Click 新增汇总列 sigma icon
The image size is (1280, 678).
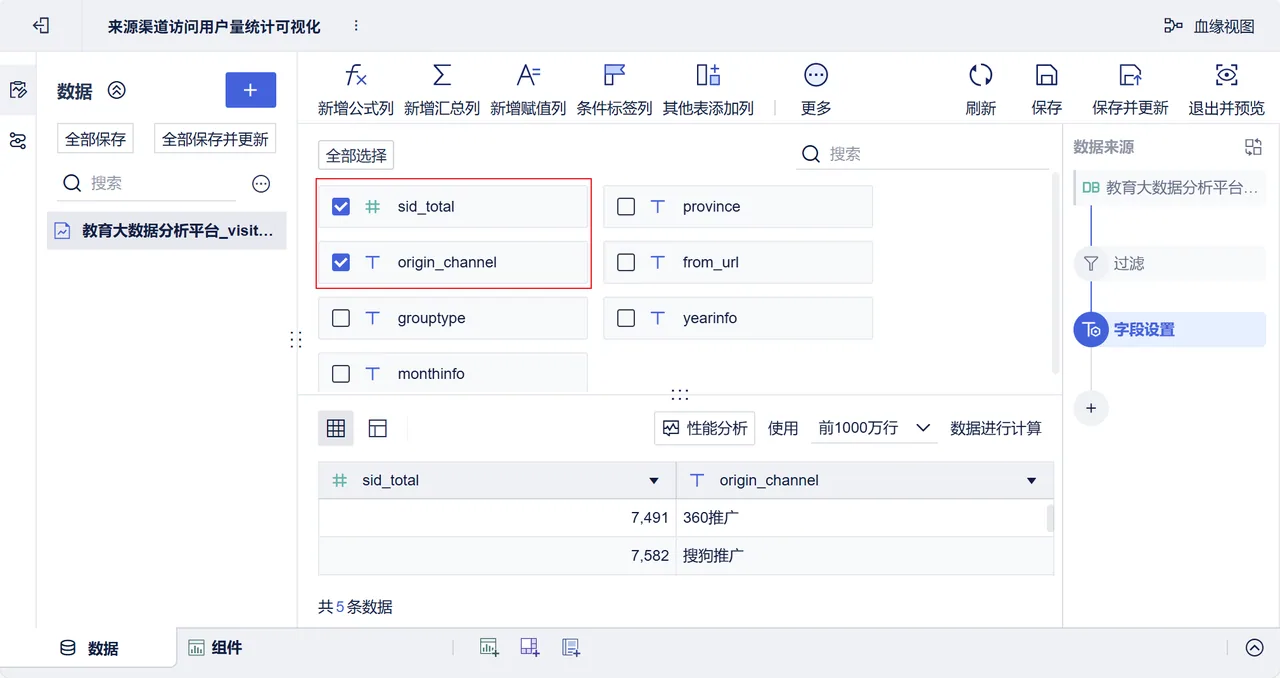pyautogui.click(x=441, y=76)
